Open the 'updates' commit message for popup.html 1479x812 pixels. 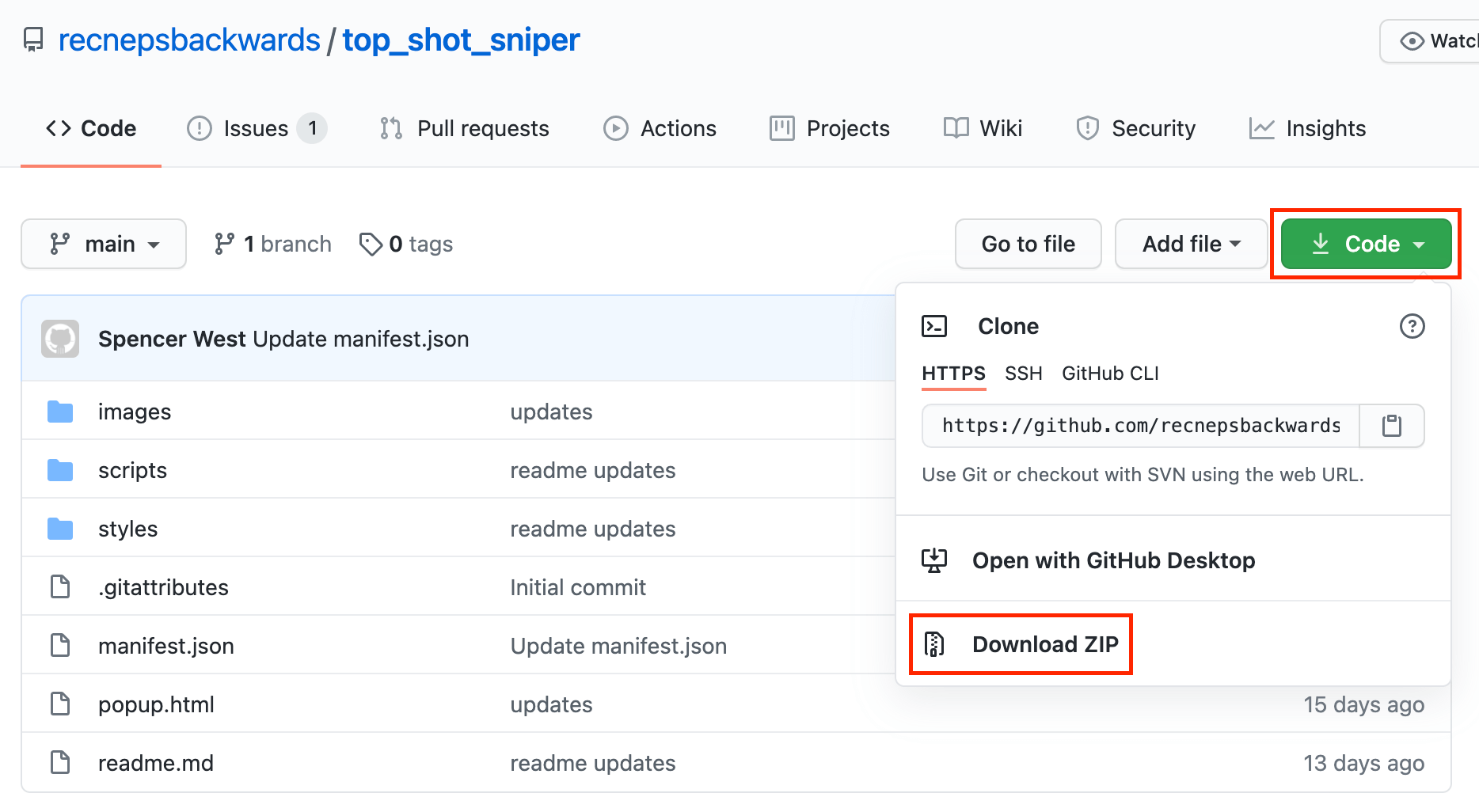tap(551, 704)
